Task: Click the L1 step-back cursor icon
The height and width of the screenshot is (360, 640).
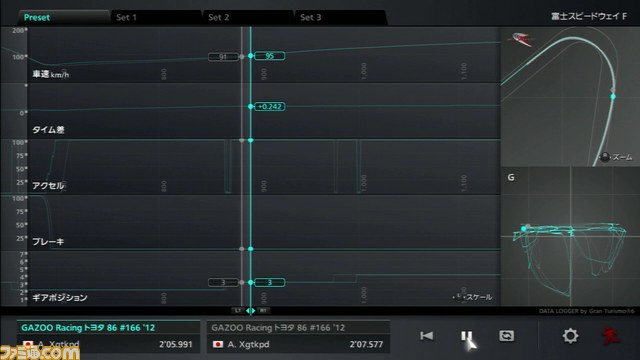Action: click(x=238, y=311)
